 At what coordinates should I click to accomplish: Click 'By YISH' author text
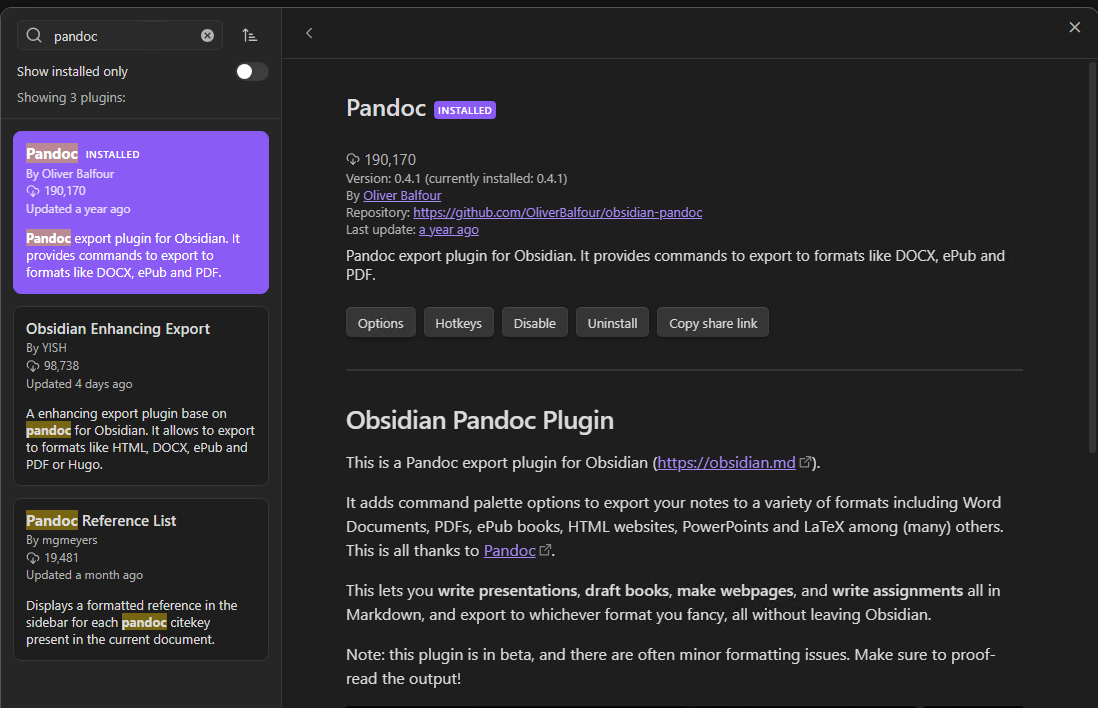coord(46,347)
